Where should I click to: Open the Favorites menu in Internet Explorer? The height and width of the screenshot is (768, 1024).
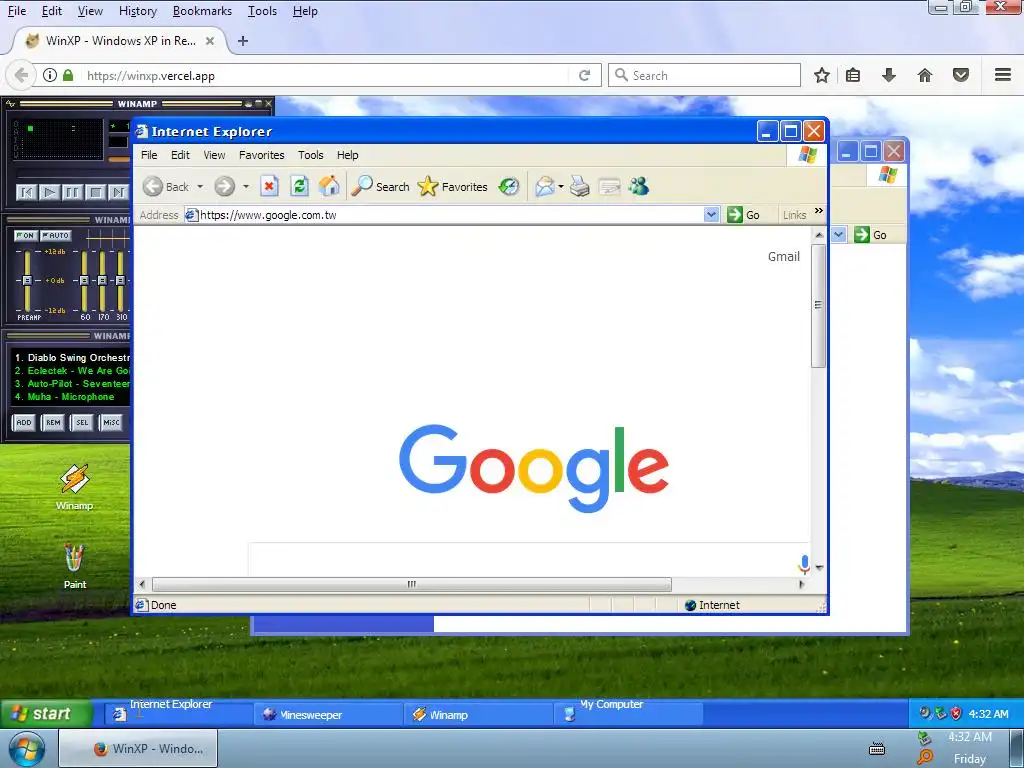point(261,155)
